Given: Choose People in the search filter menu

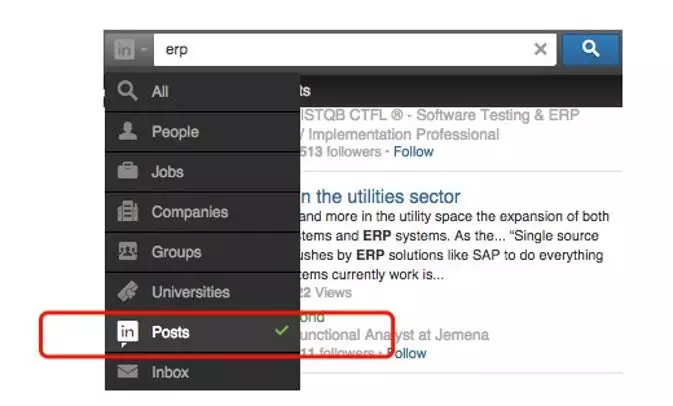Looking at the screenshot, I should click(x=175, y=132).
